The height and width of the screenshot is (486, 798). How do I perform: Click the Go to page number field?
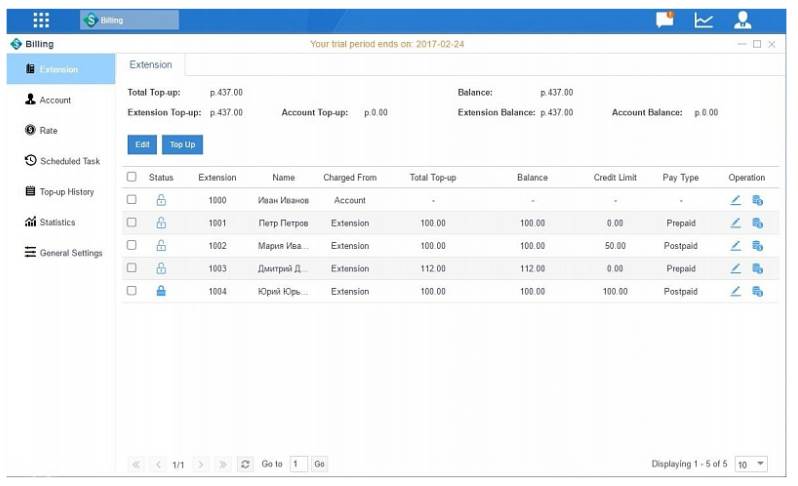tap(298, 464)
